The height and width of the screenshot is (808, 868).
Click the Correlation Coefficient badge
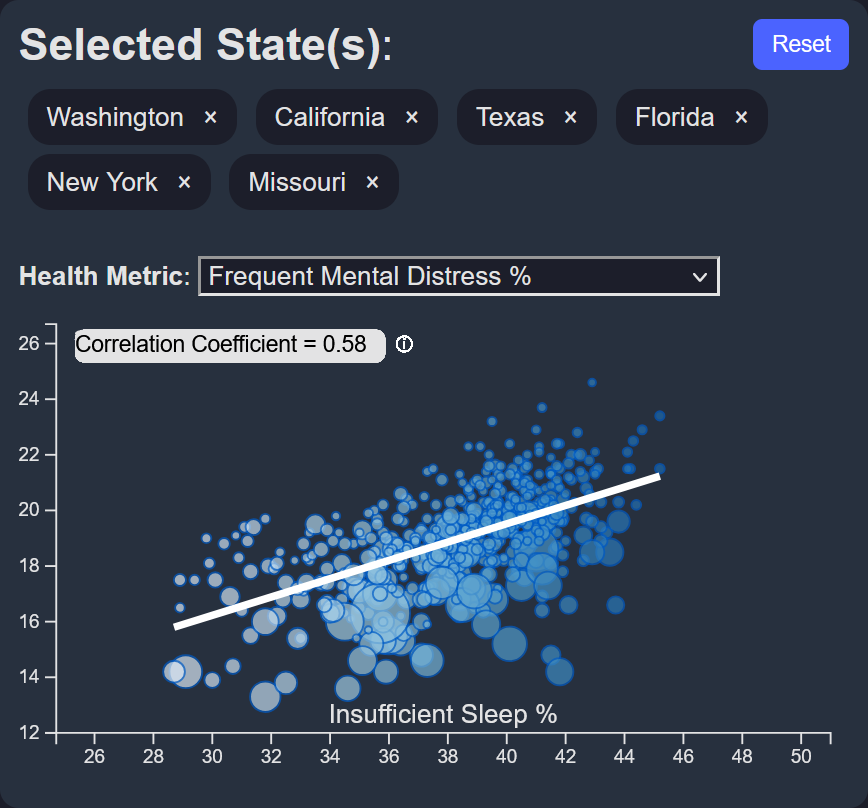coord(229,344)
